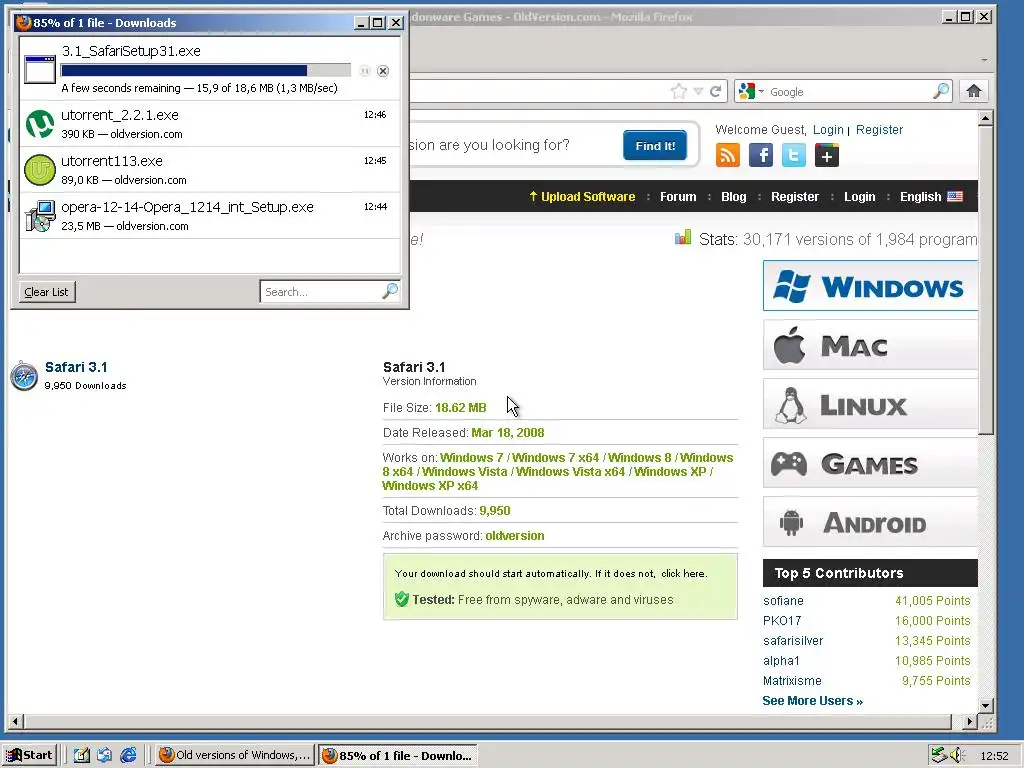Image resolution: width=1024 pixels, height=768 pixels.
Task: Click the scroll down arrow of the page
Action: coord(986,705)
